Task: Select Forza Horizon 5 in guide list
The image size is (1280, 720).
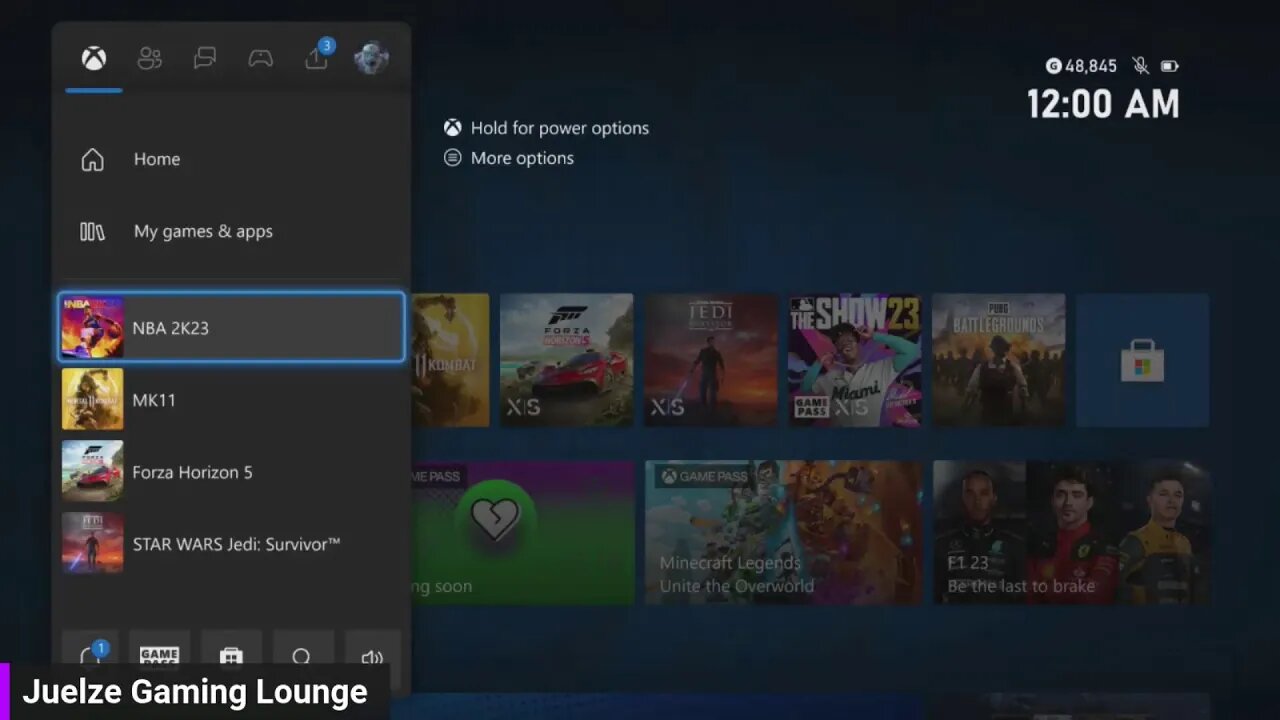Action: (231, 471)
